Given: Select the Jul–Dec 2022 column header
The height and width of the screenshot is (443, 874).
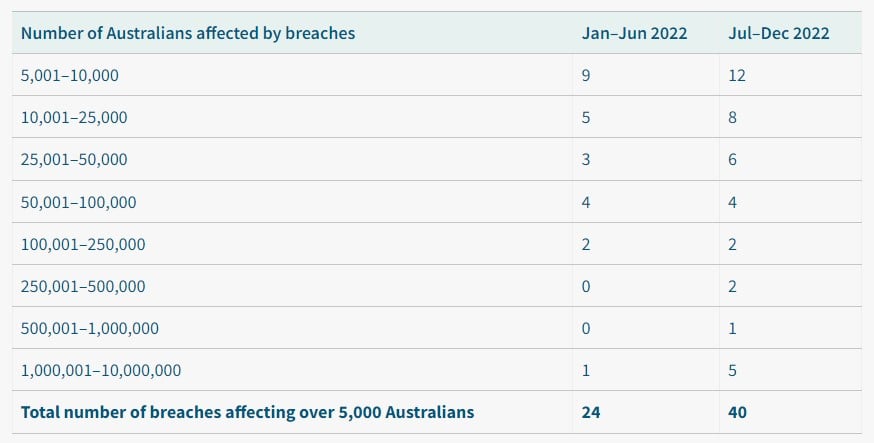Looking at the screenshot, I should tap(779, 33).
